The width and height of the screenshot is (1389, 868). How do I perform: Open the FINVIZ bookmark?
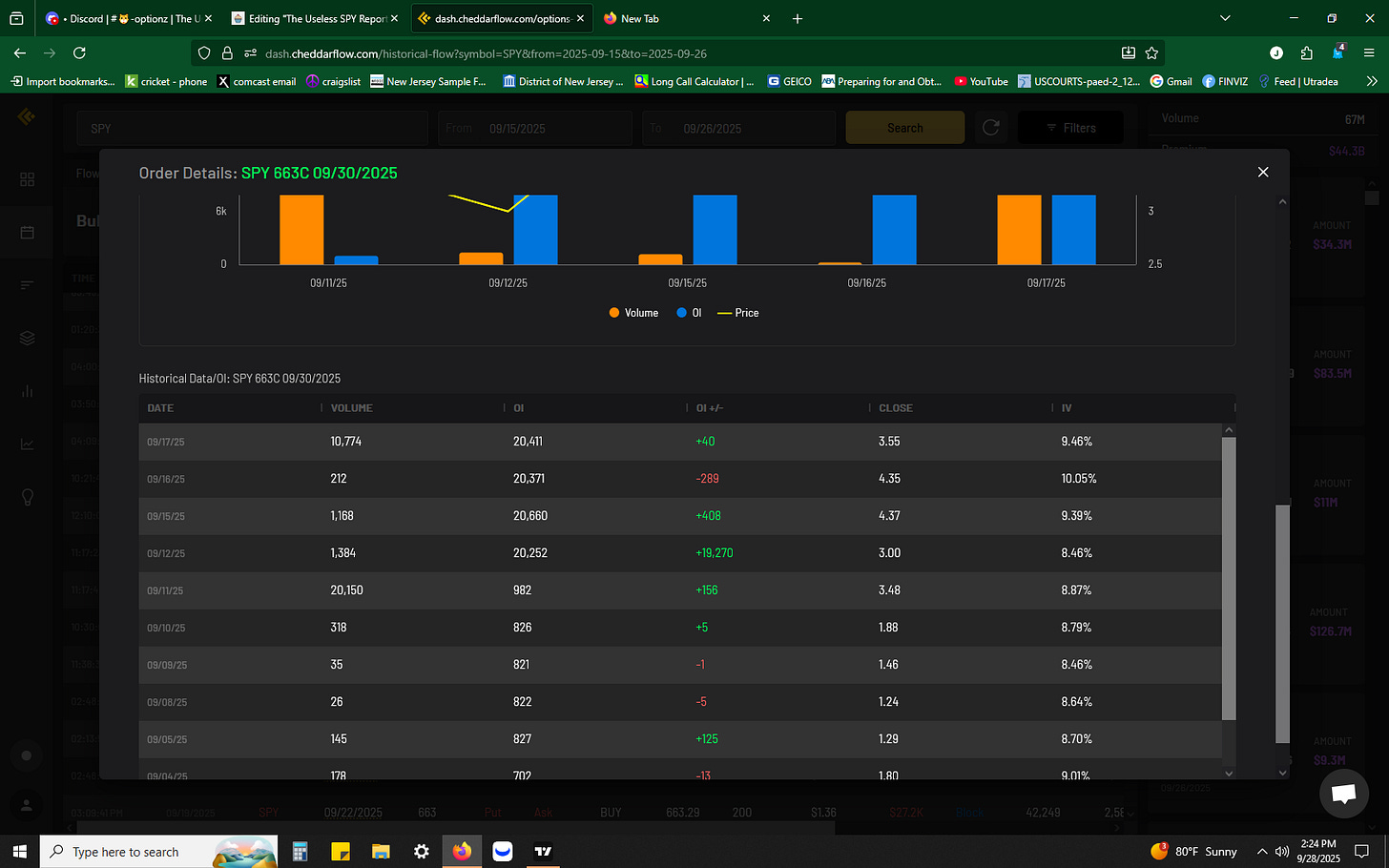pyautogui.click(x=1225, y=81)
